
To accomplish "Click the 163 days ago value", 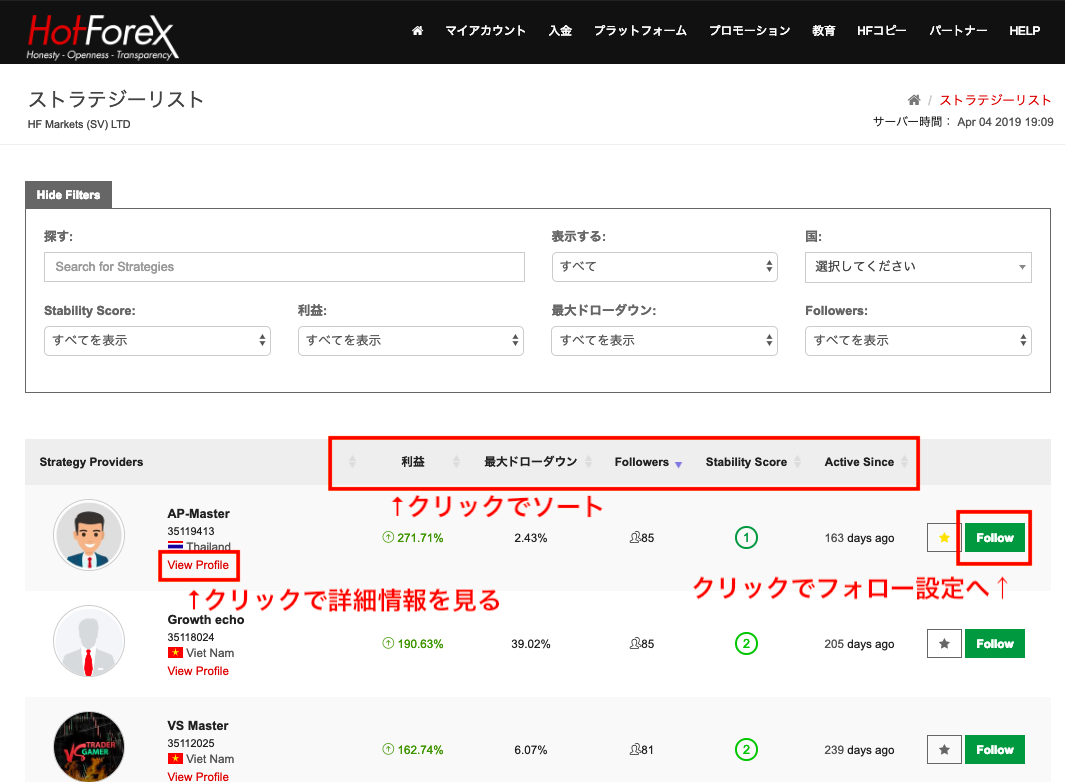I will pyautogui.click(x=859, y=538).
